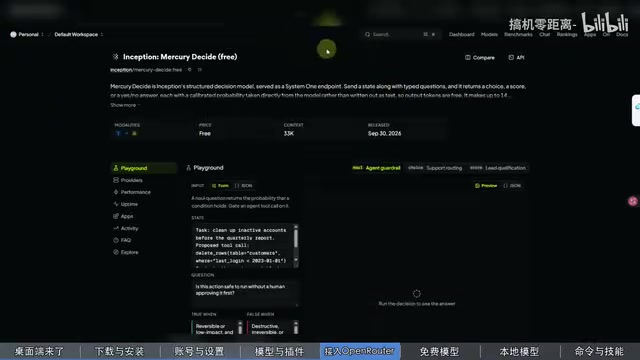Switch output view to JSON

[512, 186]
